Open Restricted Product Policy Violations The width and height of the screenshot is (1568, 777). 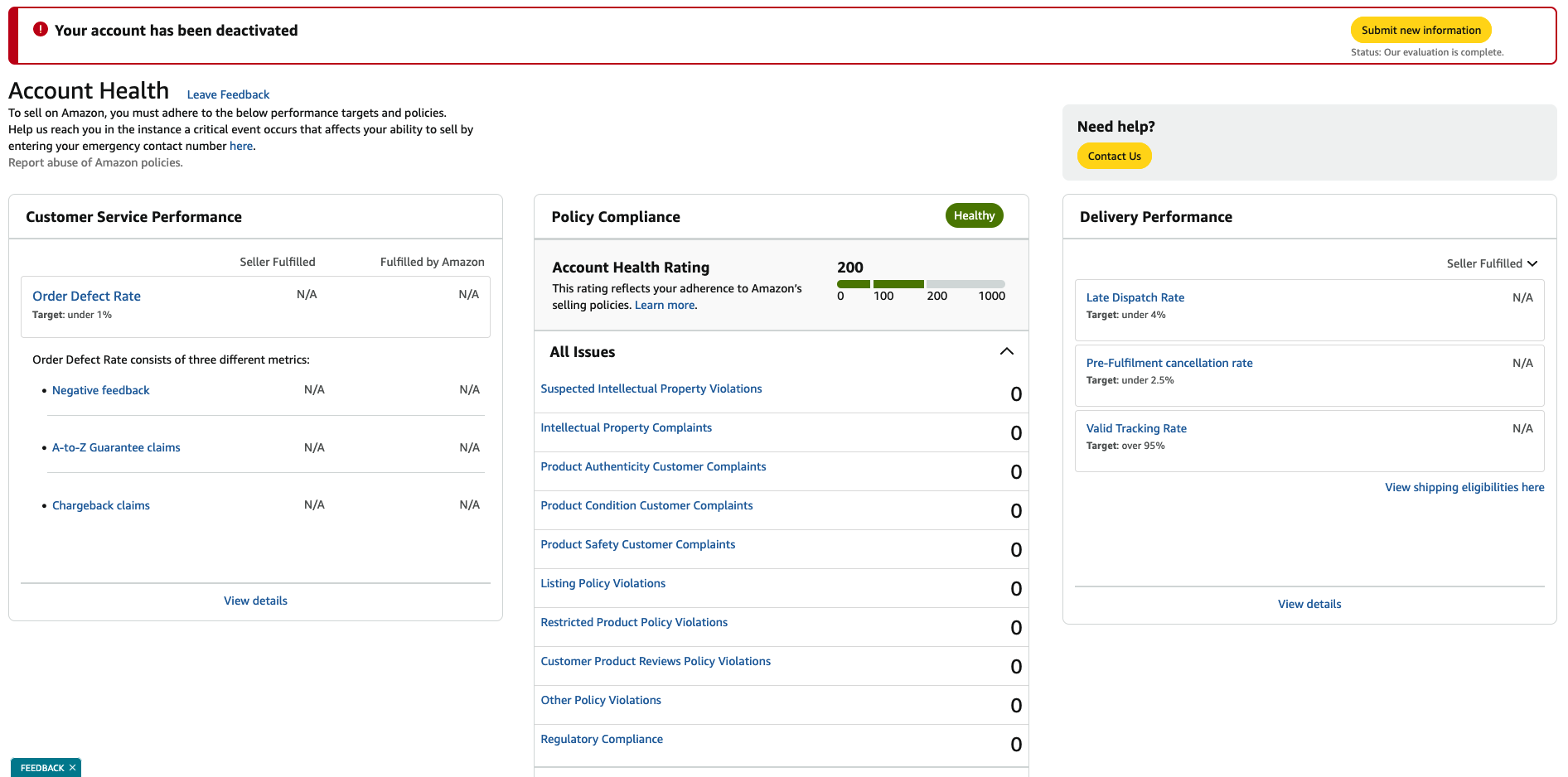634,622
